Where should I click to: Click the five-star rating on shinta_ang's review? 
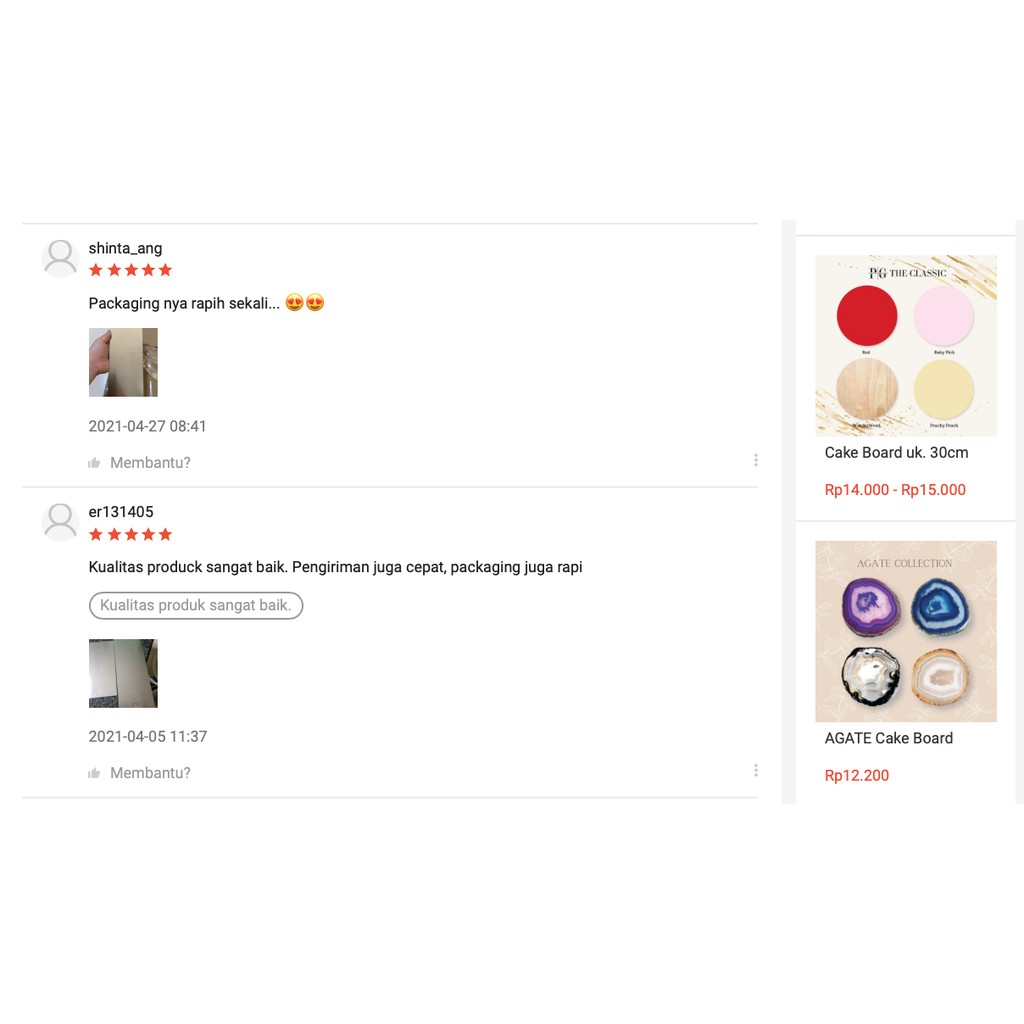(x=131, y=270)
